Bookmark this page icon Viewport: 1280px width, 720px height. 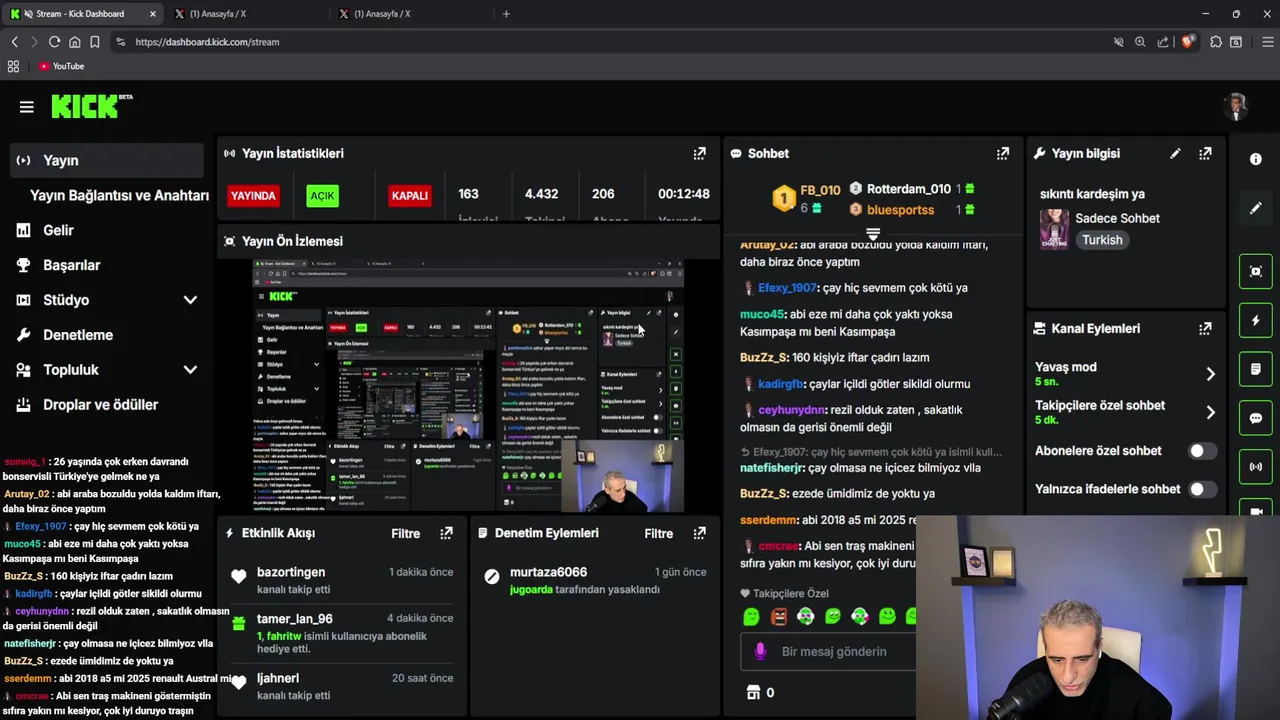click(x=95, y=42)
